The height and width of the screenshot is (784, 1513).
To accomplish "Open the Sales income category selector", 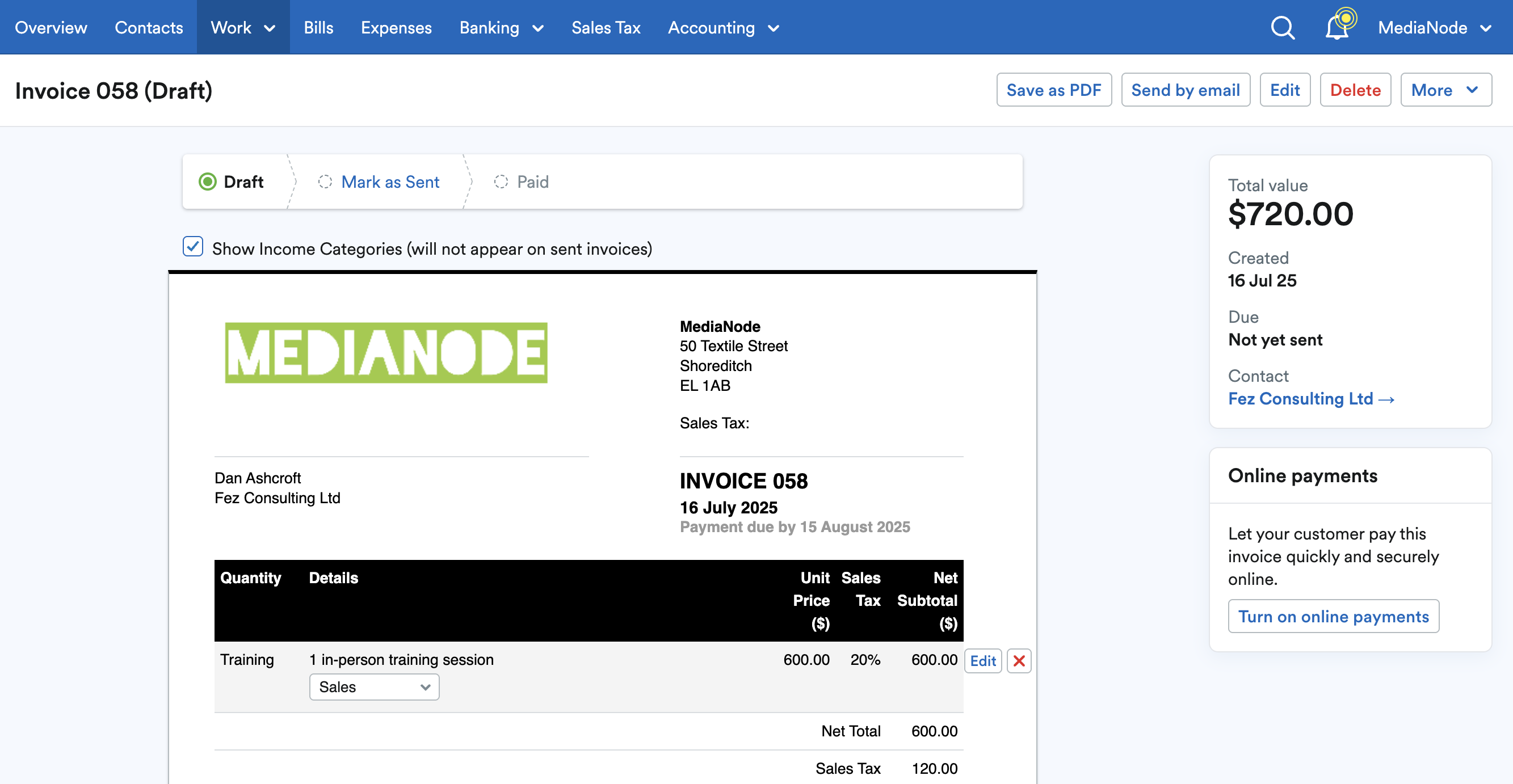I will coord(373,686).
